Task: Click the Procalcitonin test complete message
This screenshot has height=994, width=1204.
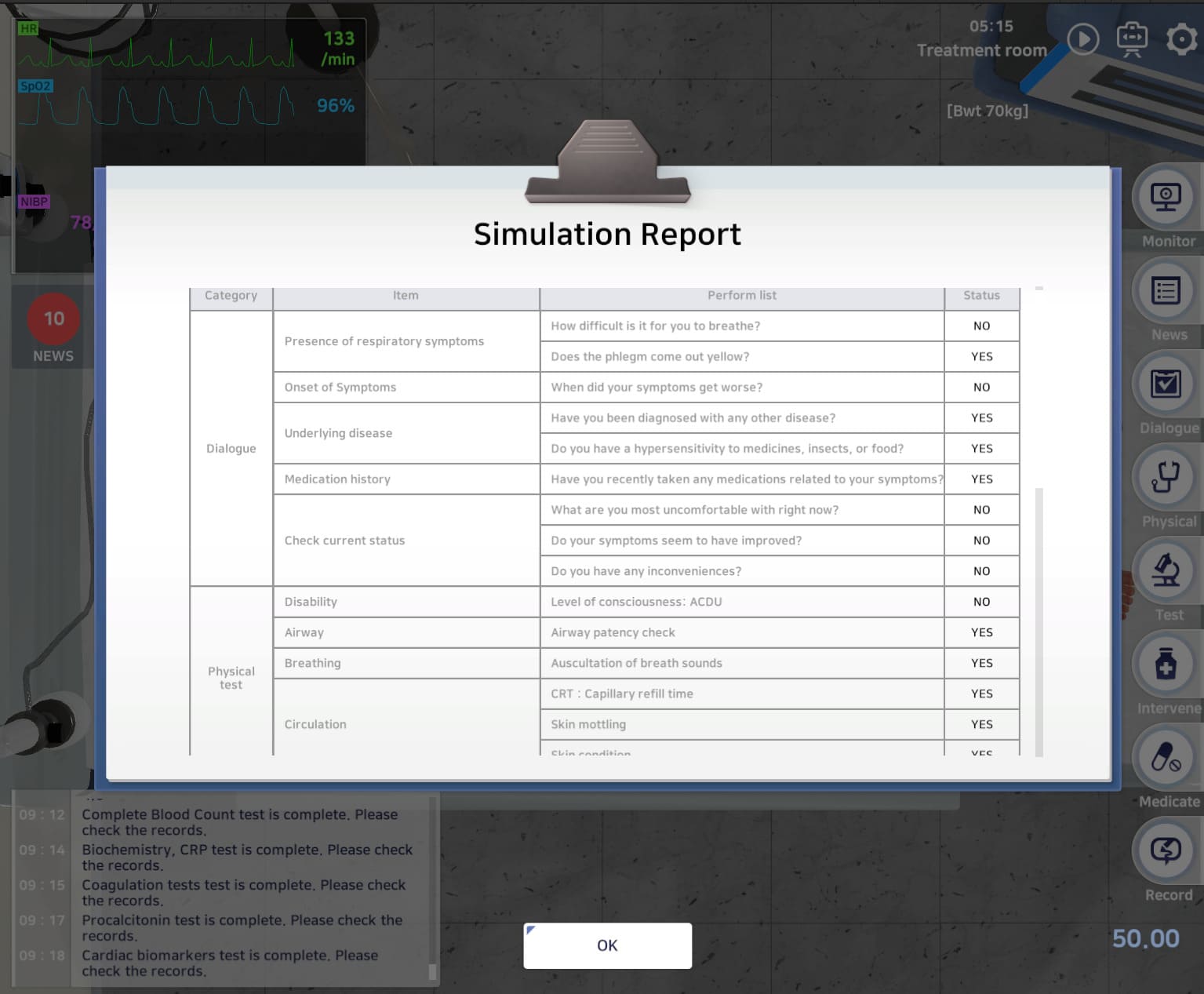Action: coord(242,927)
